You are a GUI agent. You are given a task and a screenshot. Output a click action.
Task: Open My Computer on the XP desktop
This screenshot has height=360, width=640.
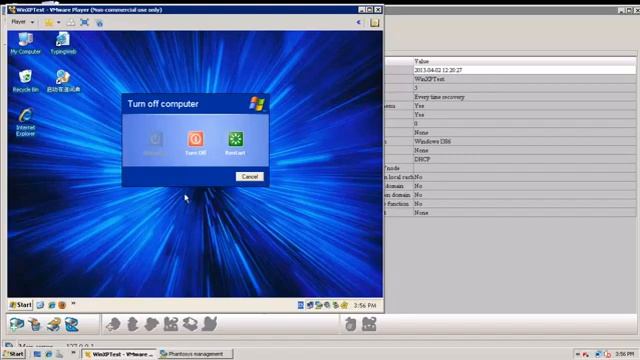pyautogui.click(x=25, y=44)
